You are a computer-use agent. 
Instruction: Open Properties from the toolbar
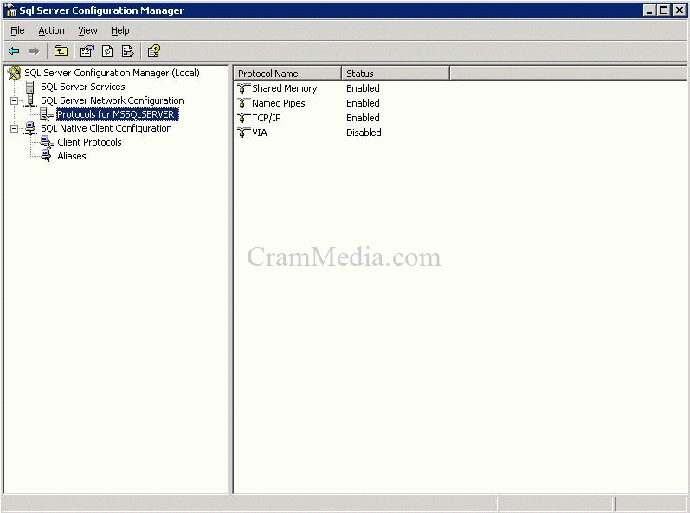pyautogui.click(x=86, y=51)
